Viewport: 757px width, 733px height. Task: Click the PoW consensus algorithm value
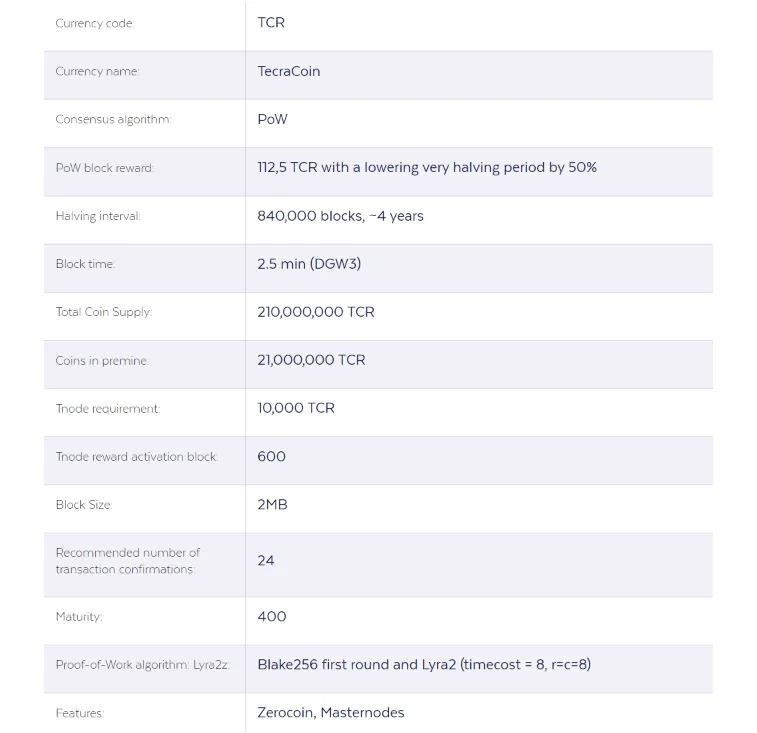[x=272, y=119]
